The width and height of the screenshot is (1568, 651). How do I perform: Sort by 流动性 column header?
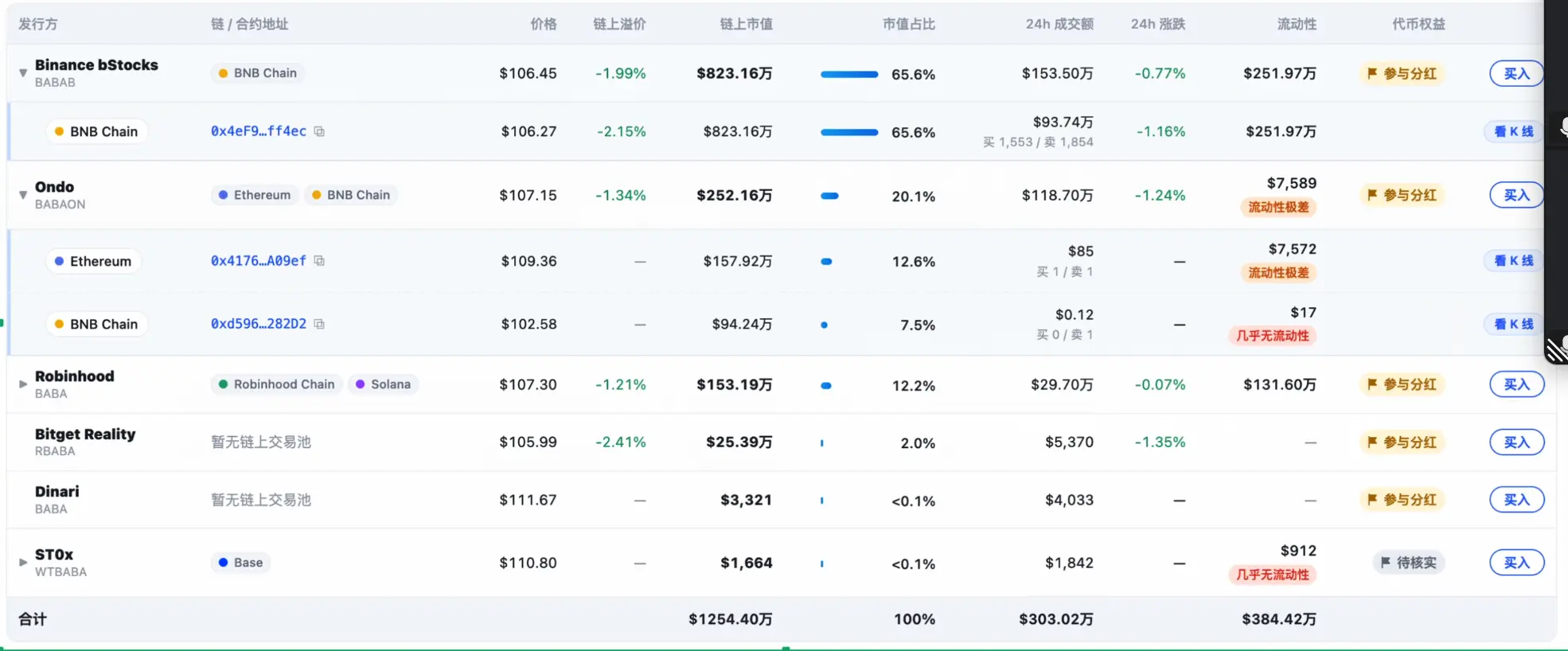1297,24
